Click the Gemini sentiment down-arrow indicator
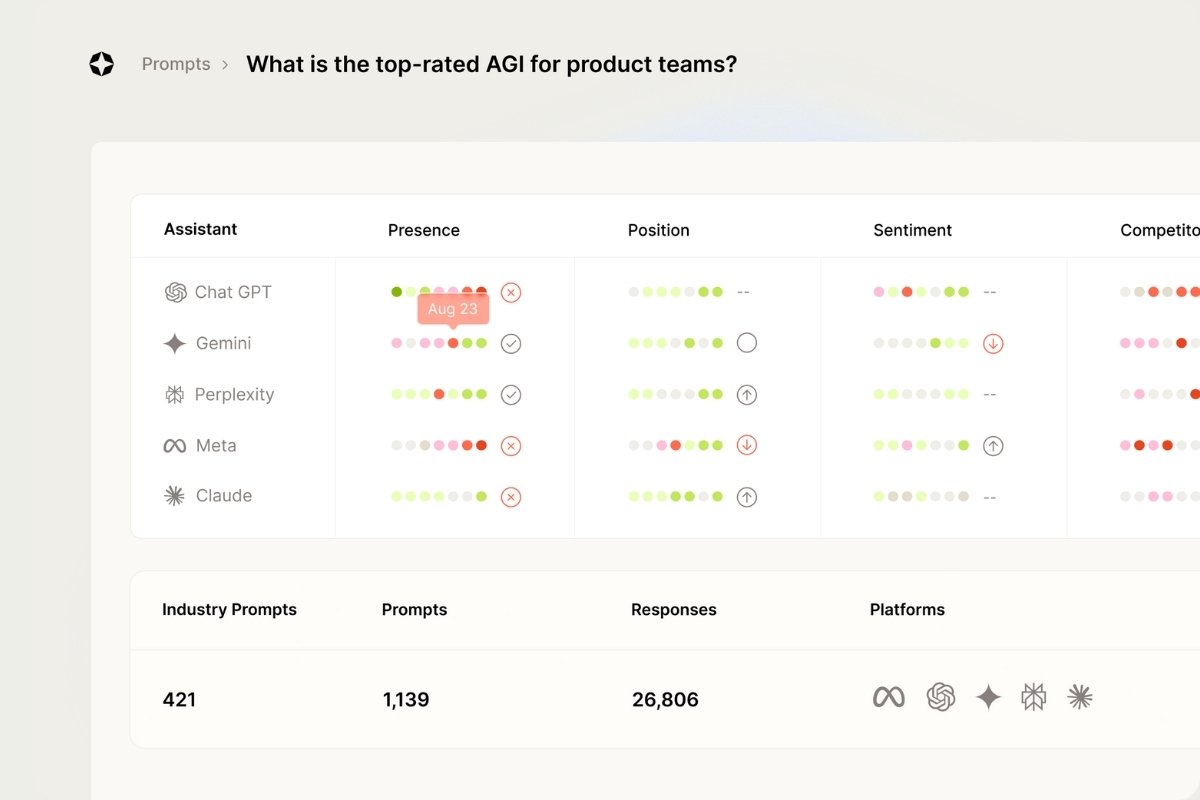The width and height of the screenshot is (1200, 800). pyautogui.click(x=993, y=343)
